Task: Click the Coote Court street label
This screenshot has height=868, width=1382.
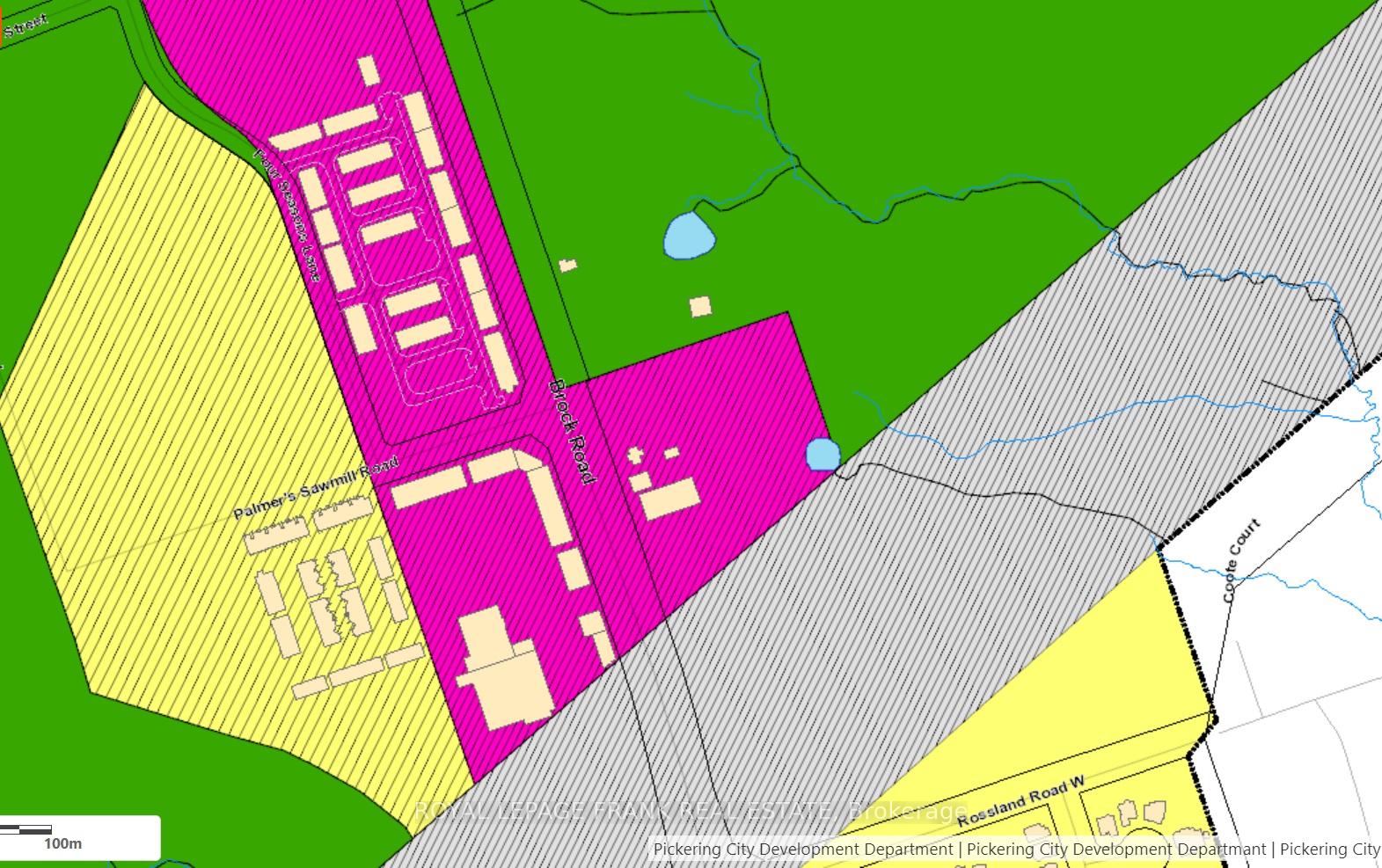Action: [1241, 560]
